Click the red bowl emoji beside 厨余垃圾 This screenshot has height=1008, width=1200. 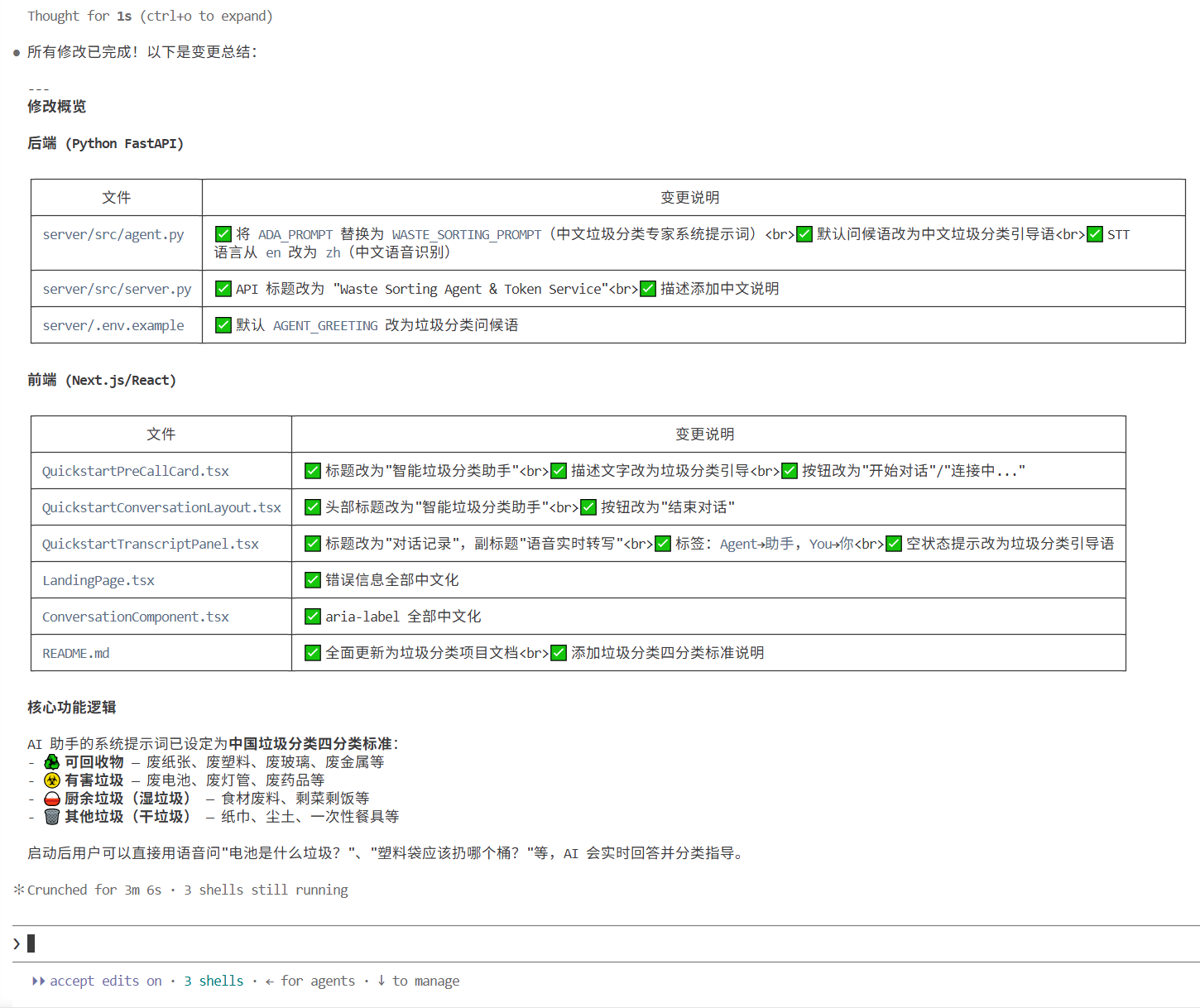point(52,799)
